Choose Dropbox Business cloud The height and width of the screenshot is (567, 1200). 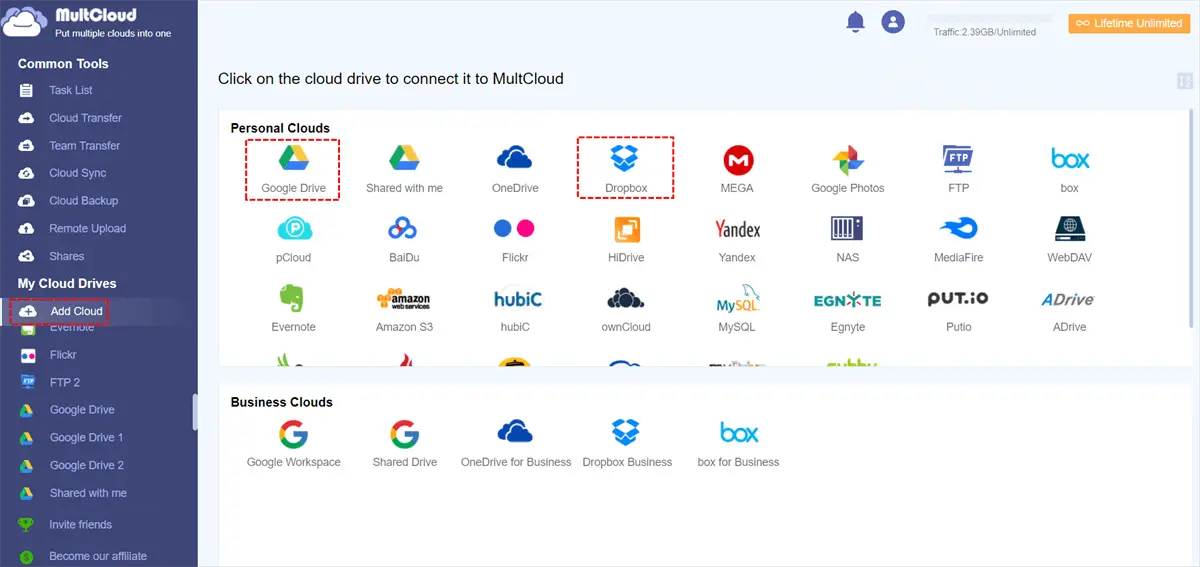(x=627, y=443)
